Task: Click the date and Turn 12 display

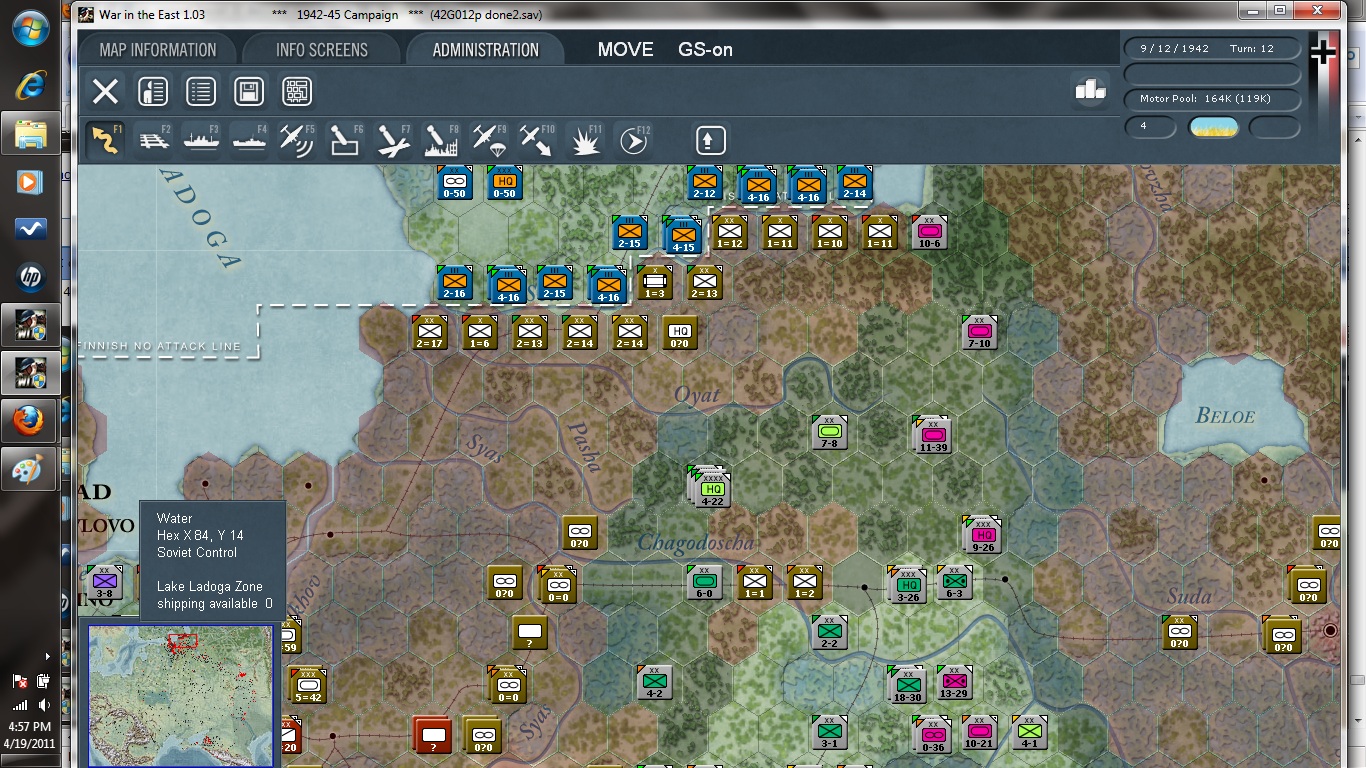Action: [x=1213, y=49]
